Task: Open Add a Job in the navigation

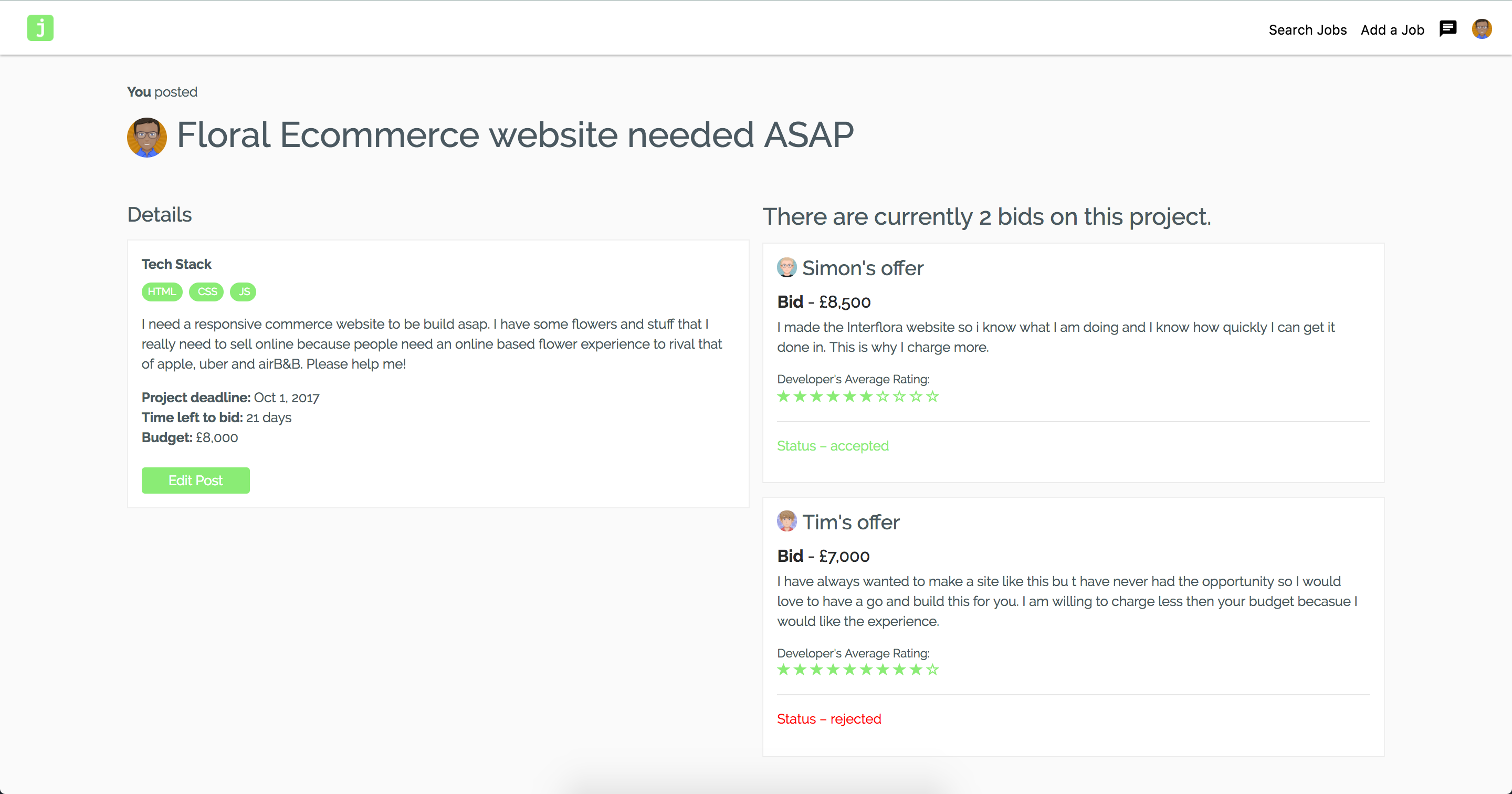Action: tap(1392, 30)
